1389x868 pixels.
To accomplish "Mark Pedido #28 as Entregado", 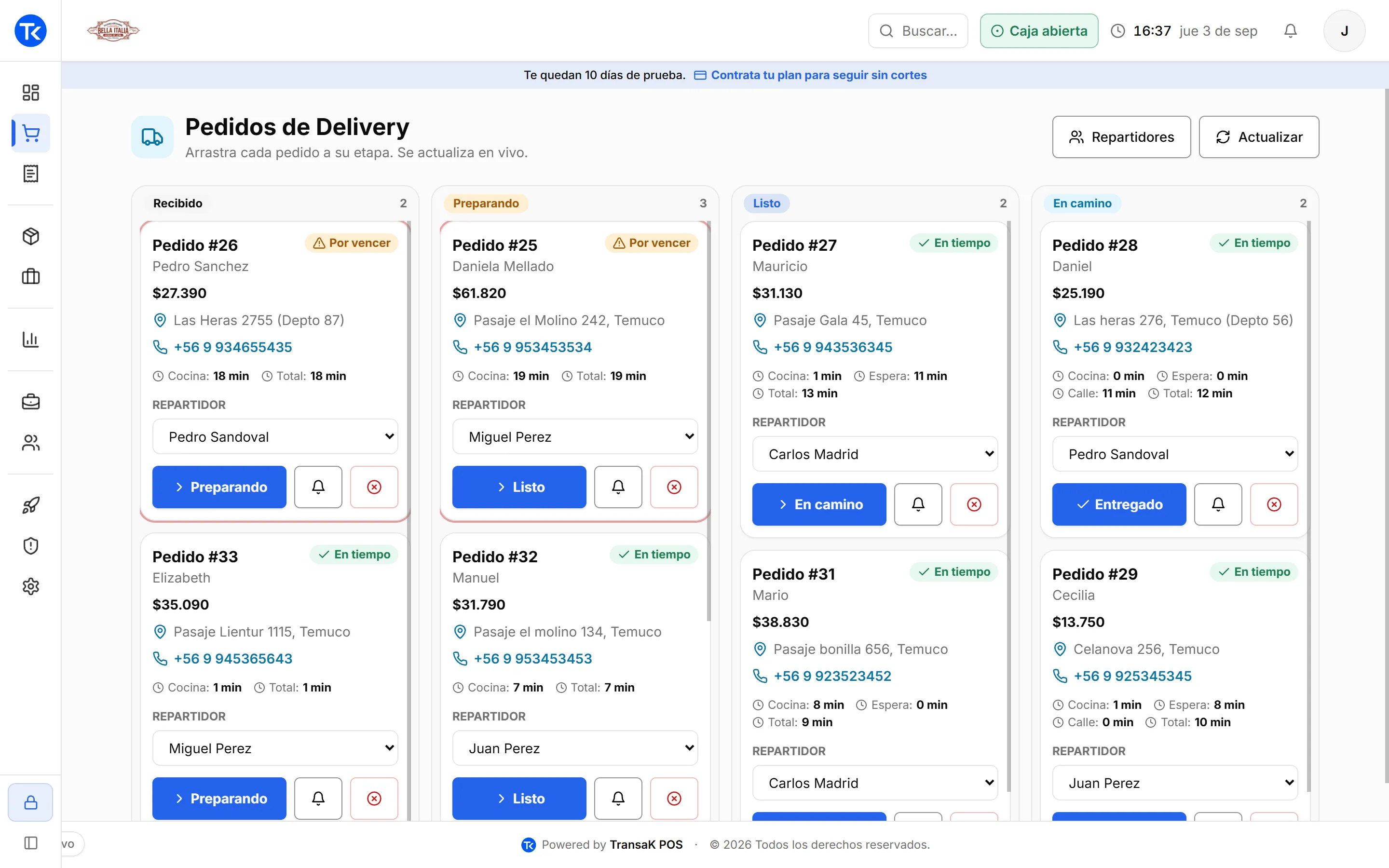I will (1119, 504).
